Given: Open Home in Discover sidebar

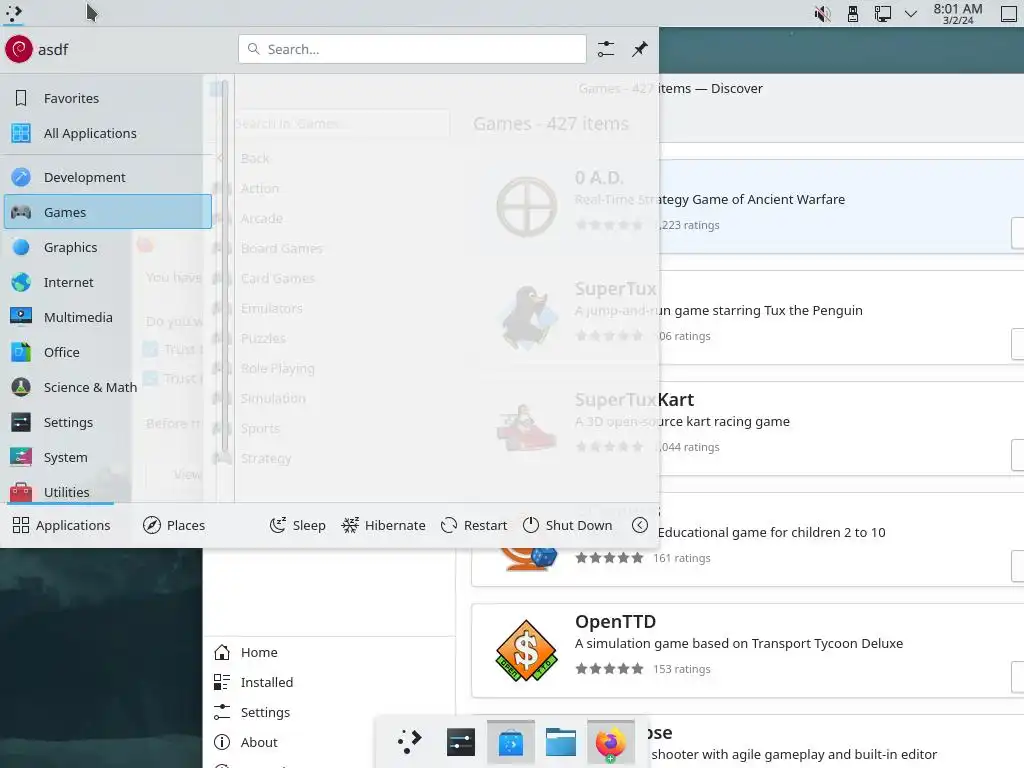Looking at the screenshot, I should tap(330, 652).
